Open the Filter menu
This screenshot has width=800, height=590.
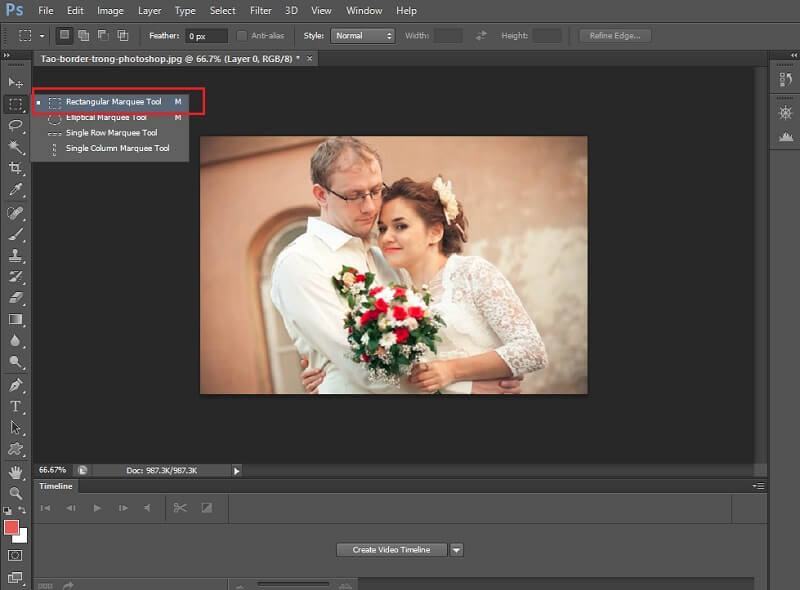pos(260,11)
